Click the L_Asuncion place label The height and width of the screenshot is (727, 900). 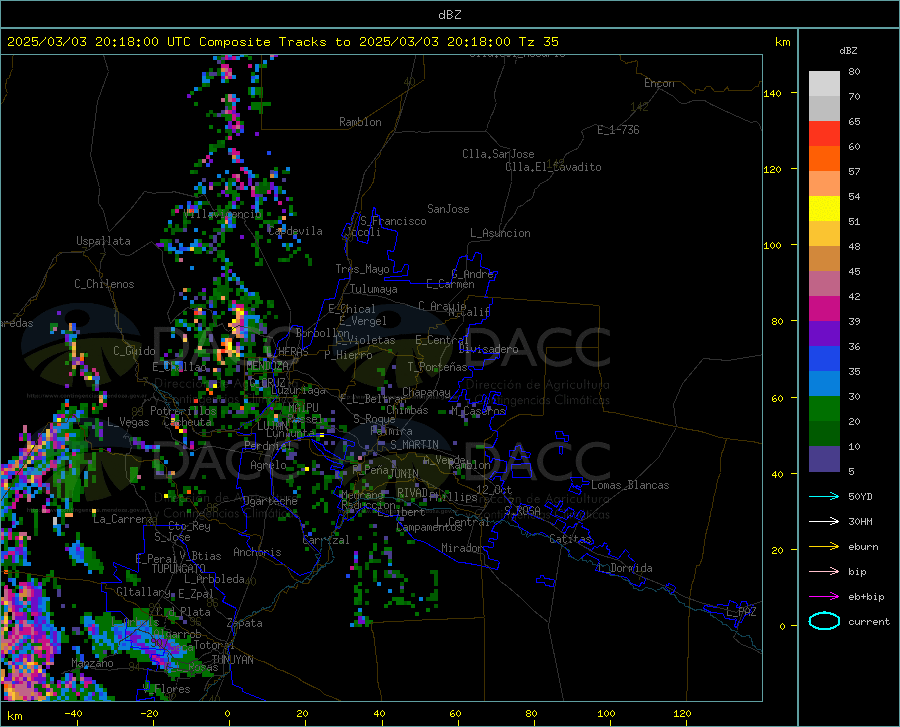click(500, 233)
